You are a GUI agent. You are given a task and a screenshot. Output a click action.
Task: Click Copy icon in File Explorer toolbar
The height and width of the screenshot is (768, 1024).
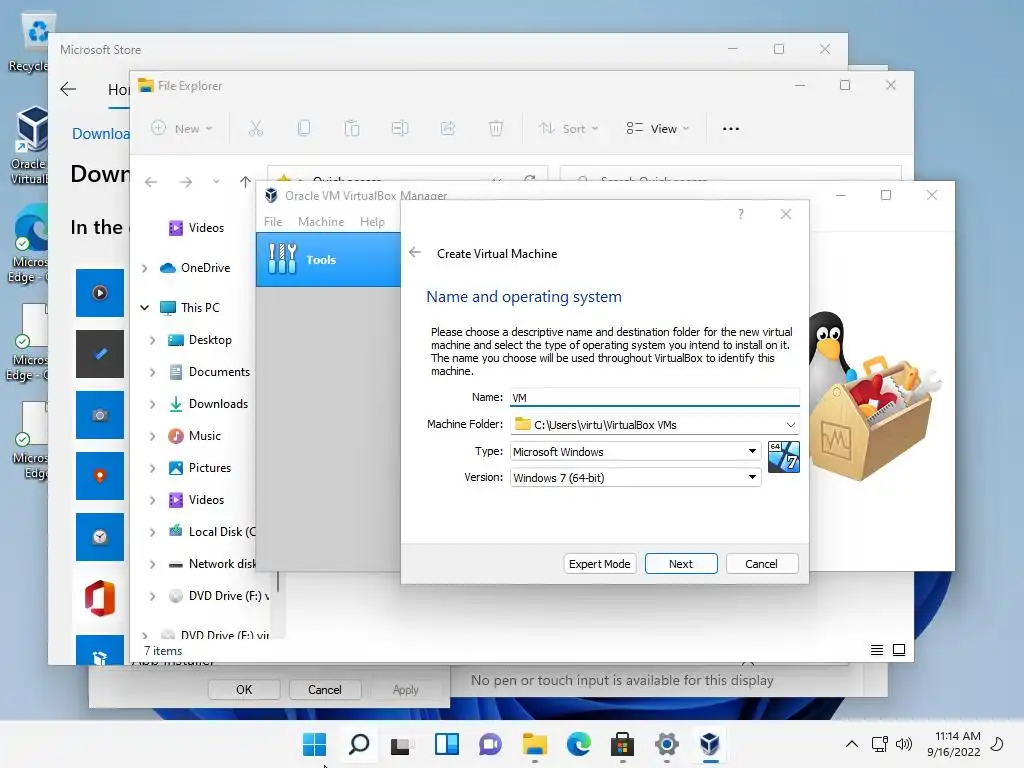pyautogui.click(x=304, y=129)
